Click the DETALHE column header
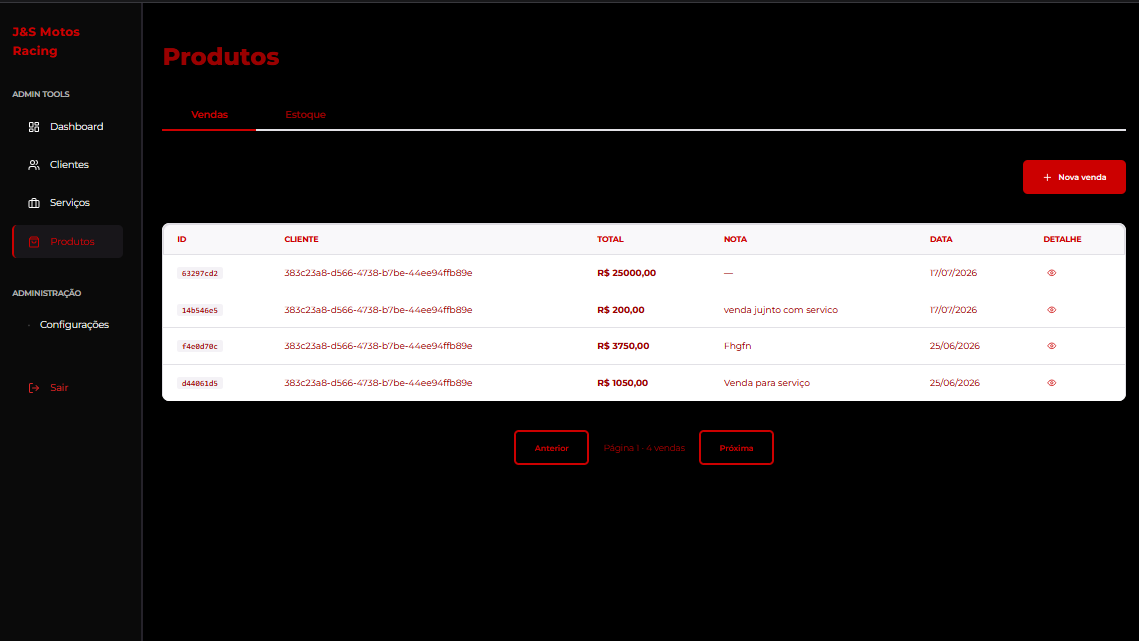This screenshot has width=1139, height=641. [1062, 239]
